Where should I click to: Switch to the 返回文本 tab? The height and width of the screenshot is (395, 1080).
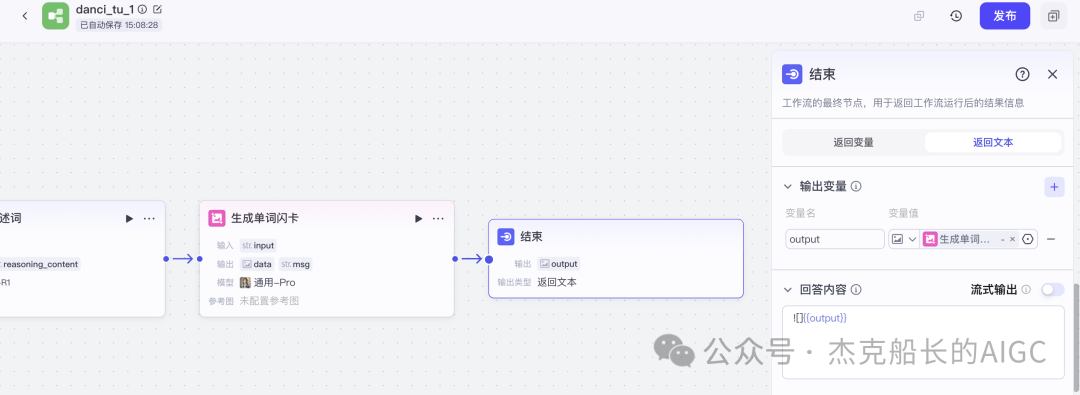tap(993, 143)
